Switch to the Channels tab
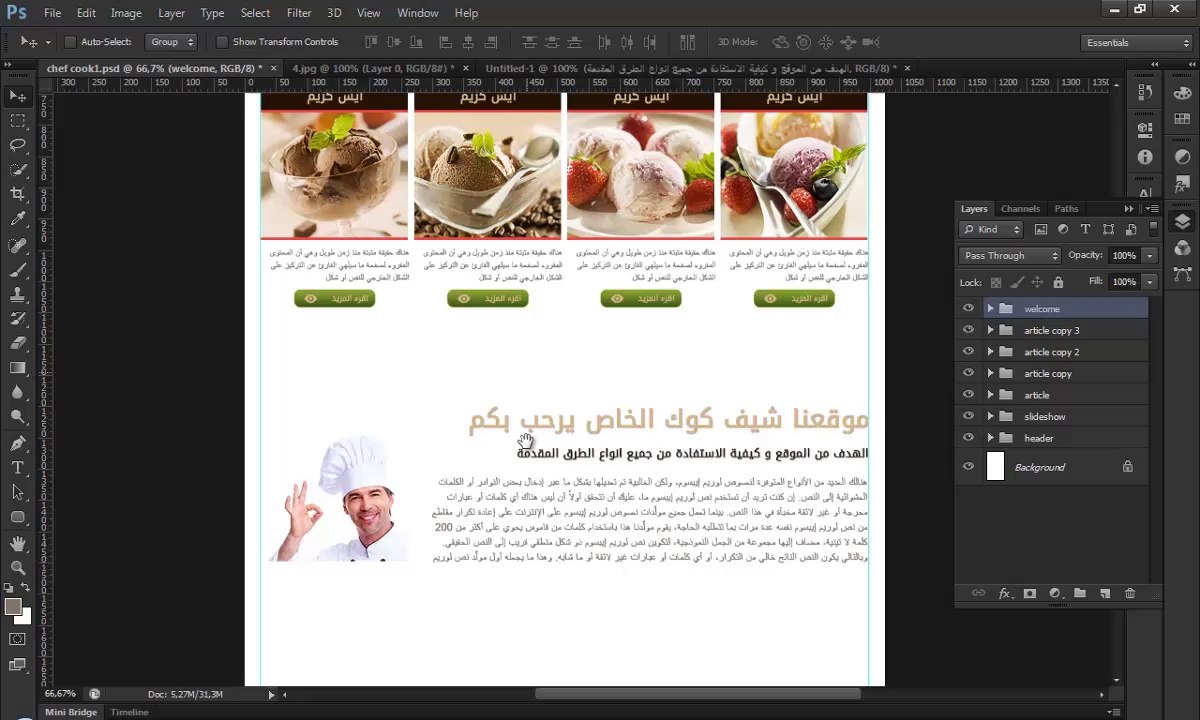The width and height of the screenshot is (1200, 720). [1020, 209]
